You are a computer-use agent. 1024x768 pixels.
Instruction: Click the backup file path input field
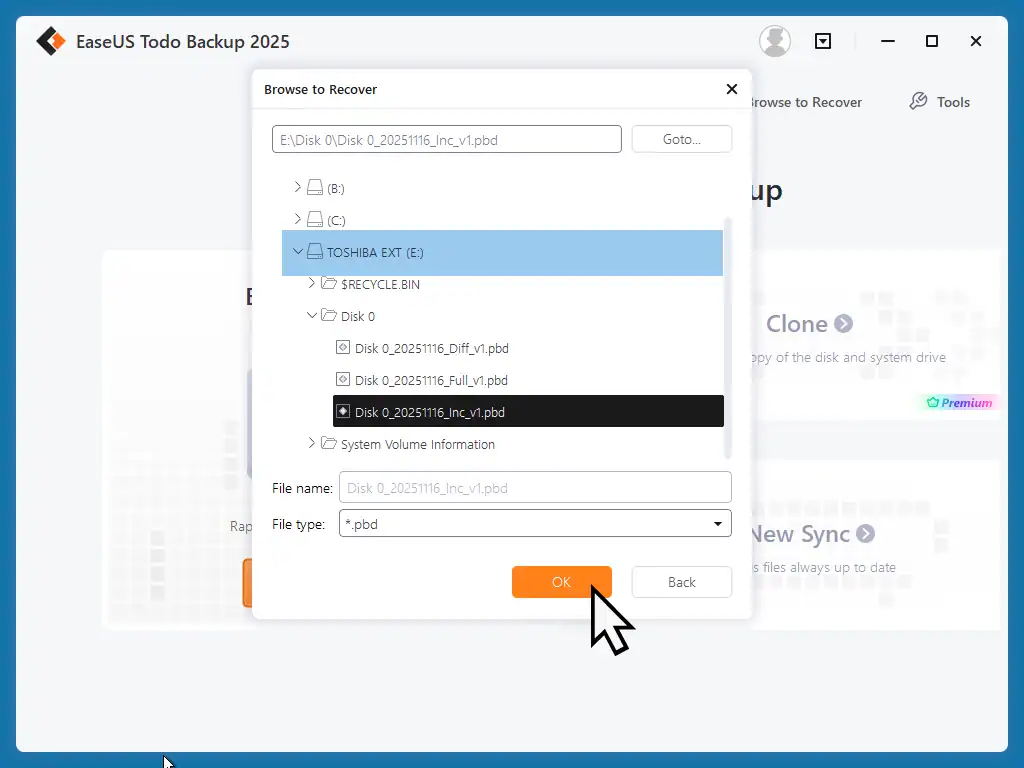click(446, 139)
